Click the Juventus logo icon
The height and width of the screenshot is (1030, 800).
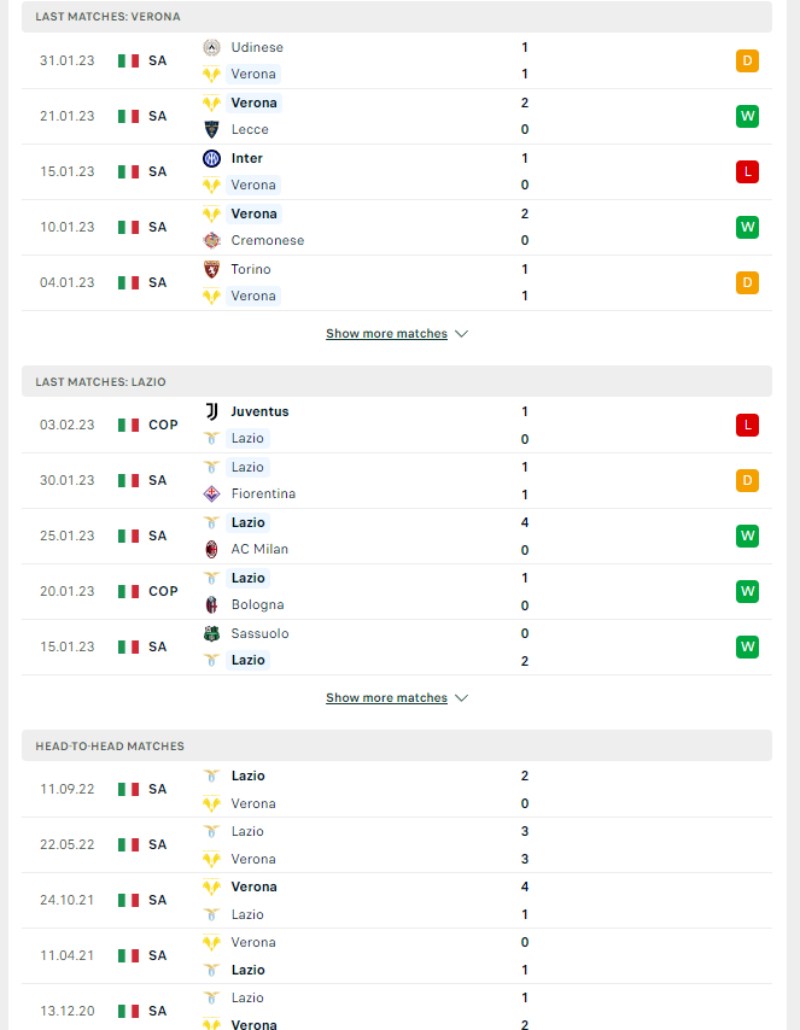pyautogui.click(x=211, y=411)
